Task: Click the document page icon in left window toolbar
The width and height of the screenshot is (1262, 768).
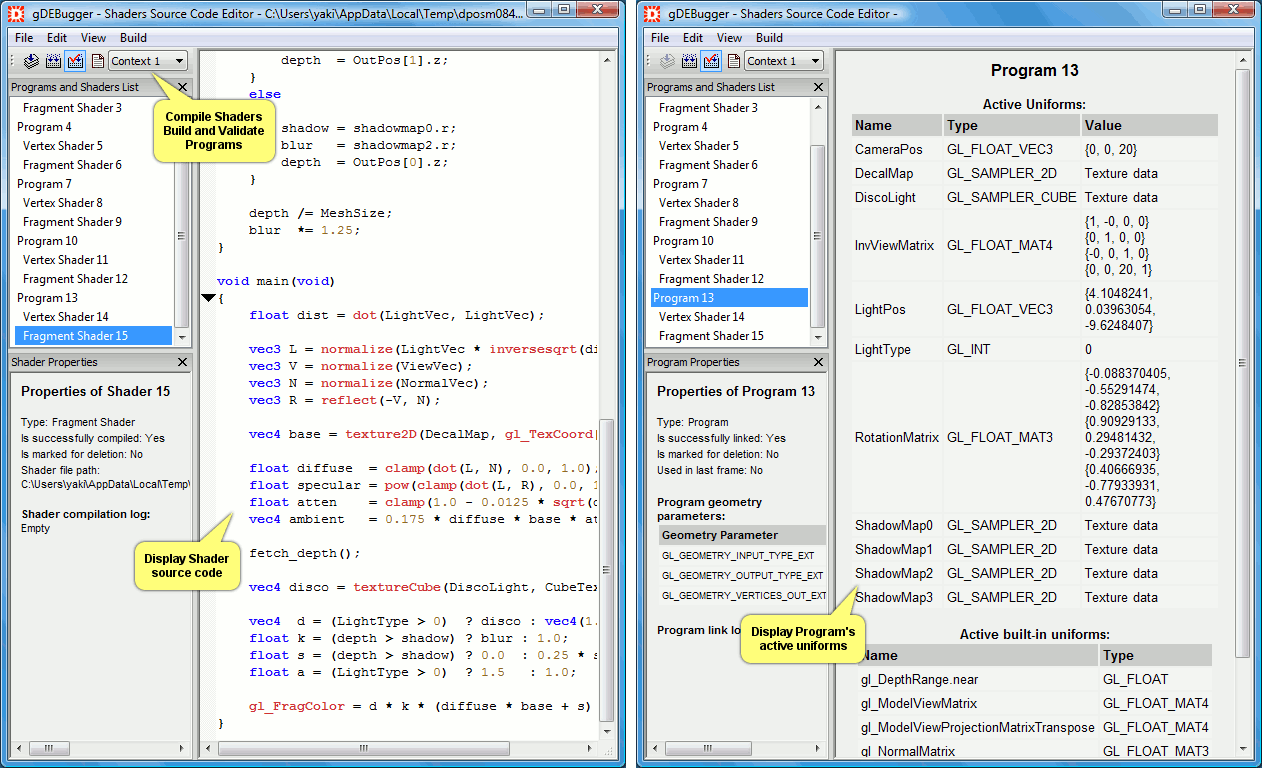Action: (x=97, y=61)
